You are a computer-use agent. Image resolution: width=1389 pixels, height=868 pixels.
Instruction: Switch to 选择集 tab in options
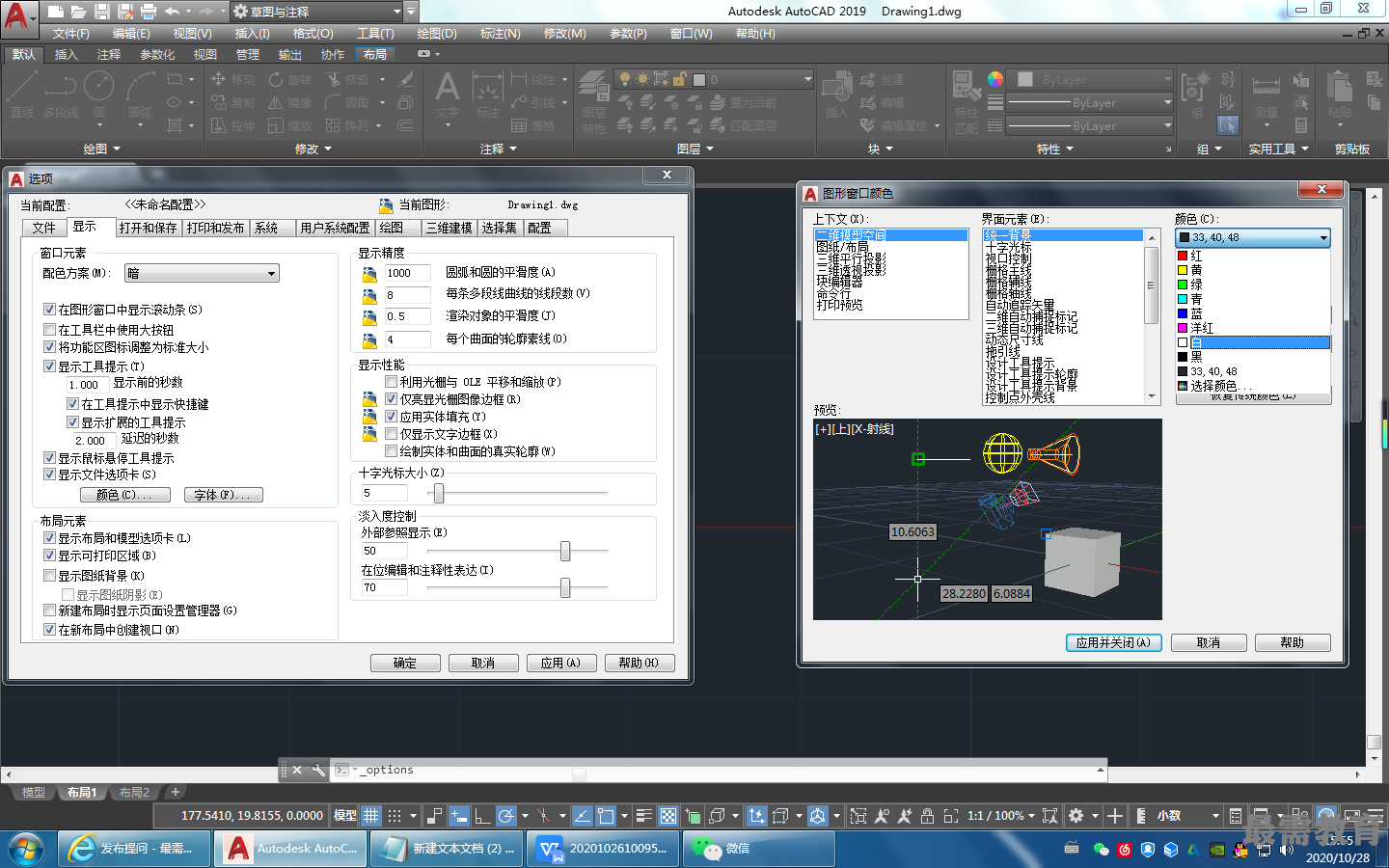point(500,228)
